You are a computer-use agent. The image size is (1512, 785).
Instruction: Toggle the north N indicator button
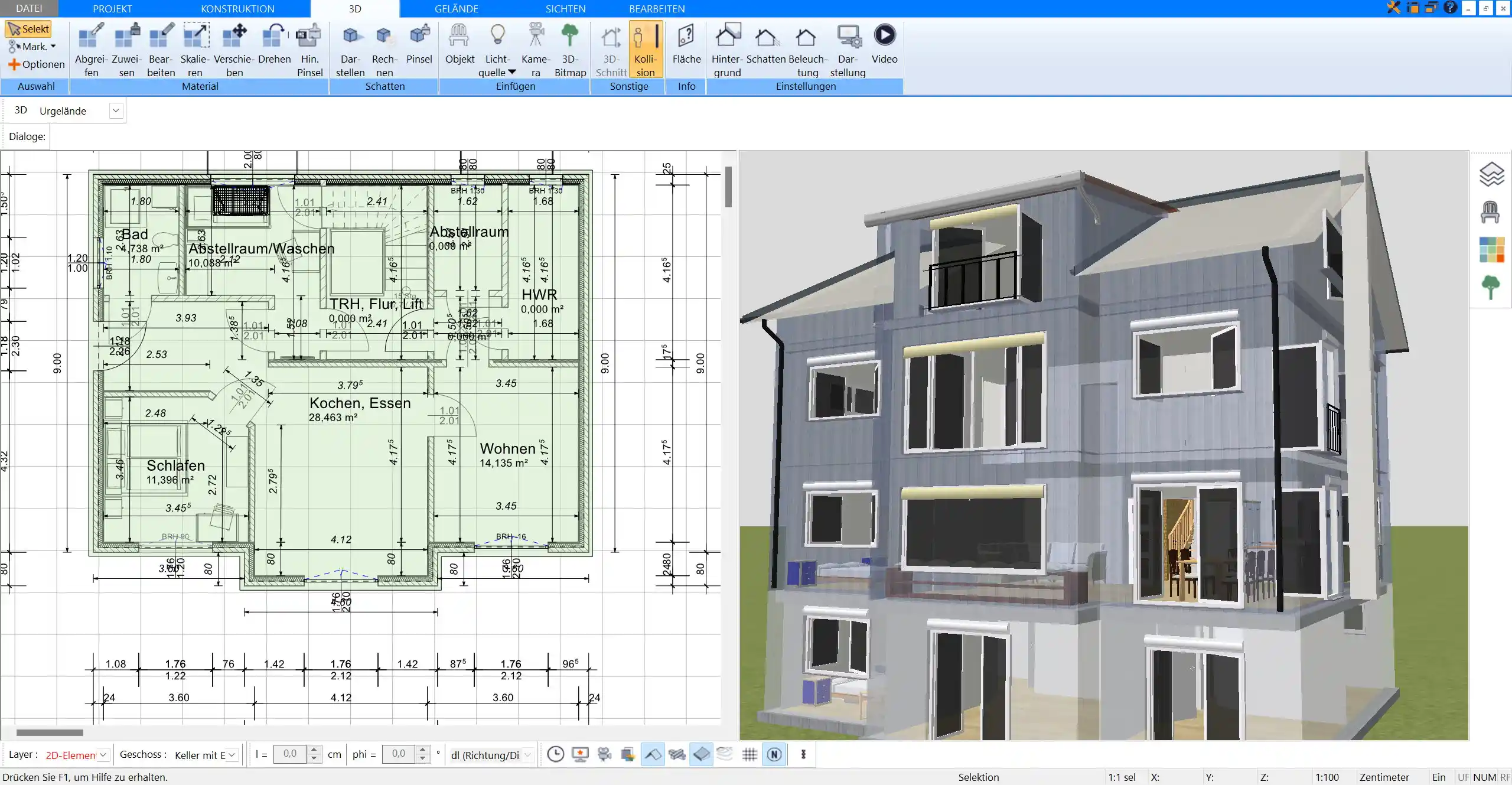[x=774, y=754]
